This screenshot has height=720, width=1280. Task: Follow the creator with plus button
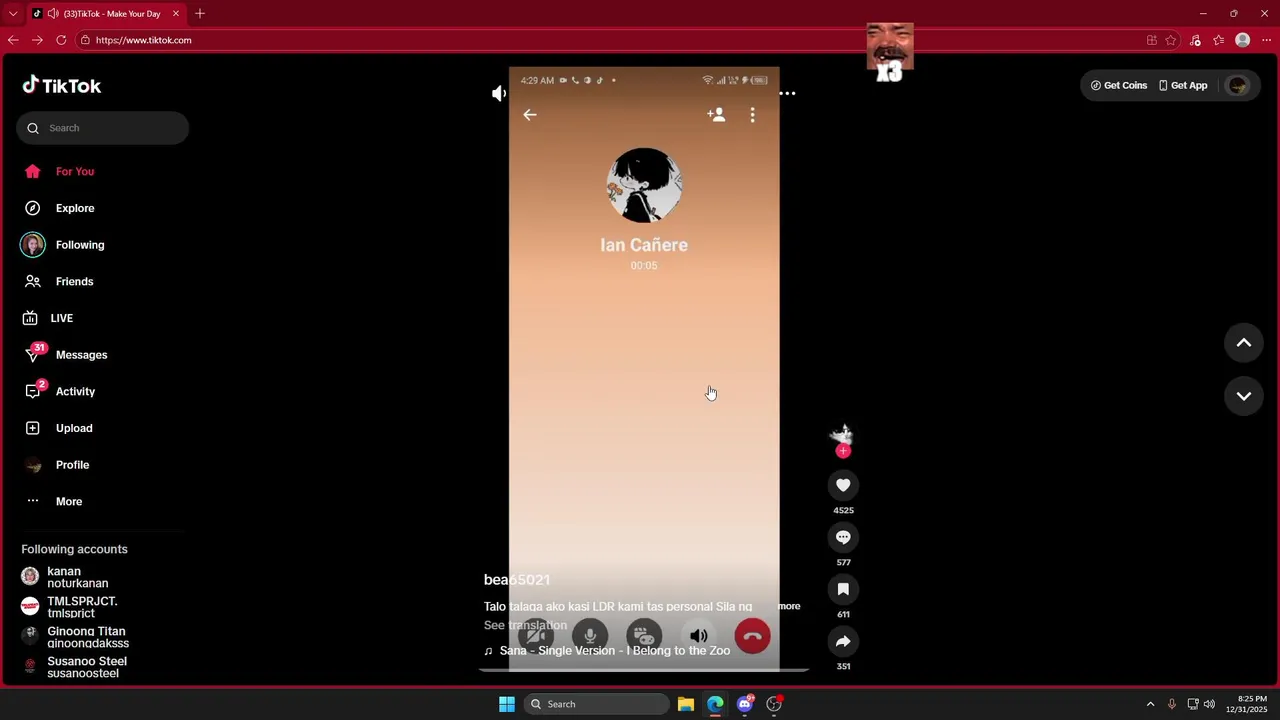click(843, 452)
